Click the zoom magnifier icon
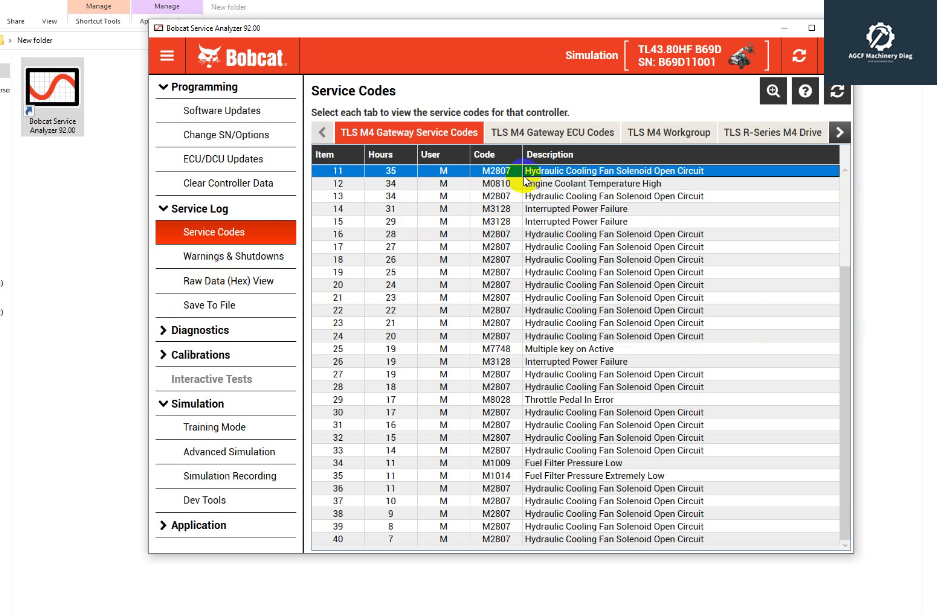Viewport: 937px width, 615px height. pyautogui.click(x=773, y=90)
